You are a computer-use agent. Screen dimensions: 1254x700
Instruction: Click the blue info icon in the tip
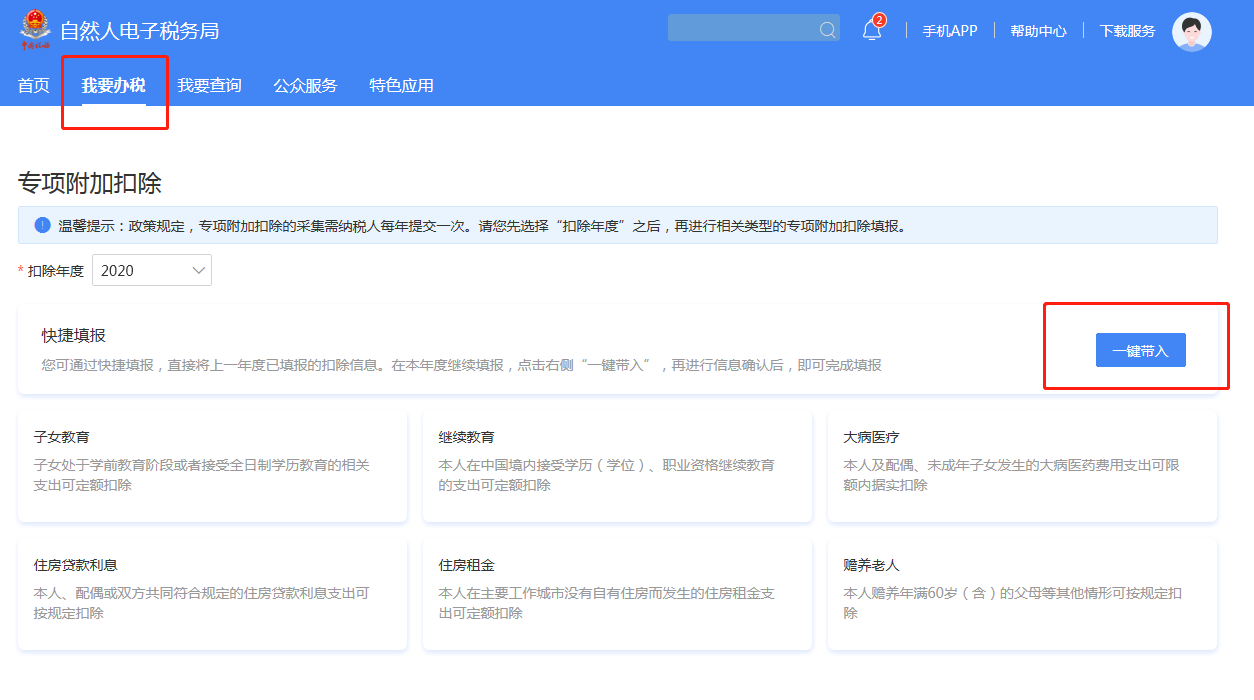(42, 225)
